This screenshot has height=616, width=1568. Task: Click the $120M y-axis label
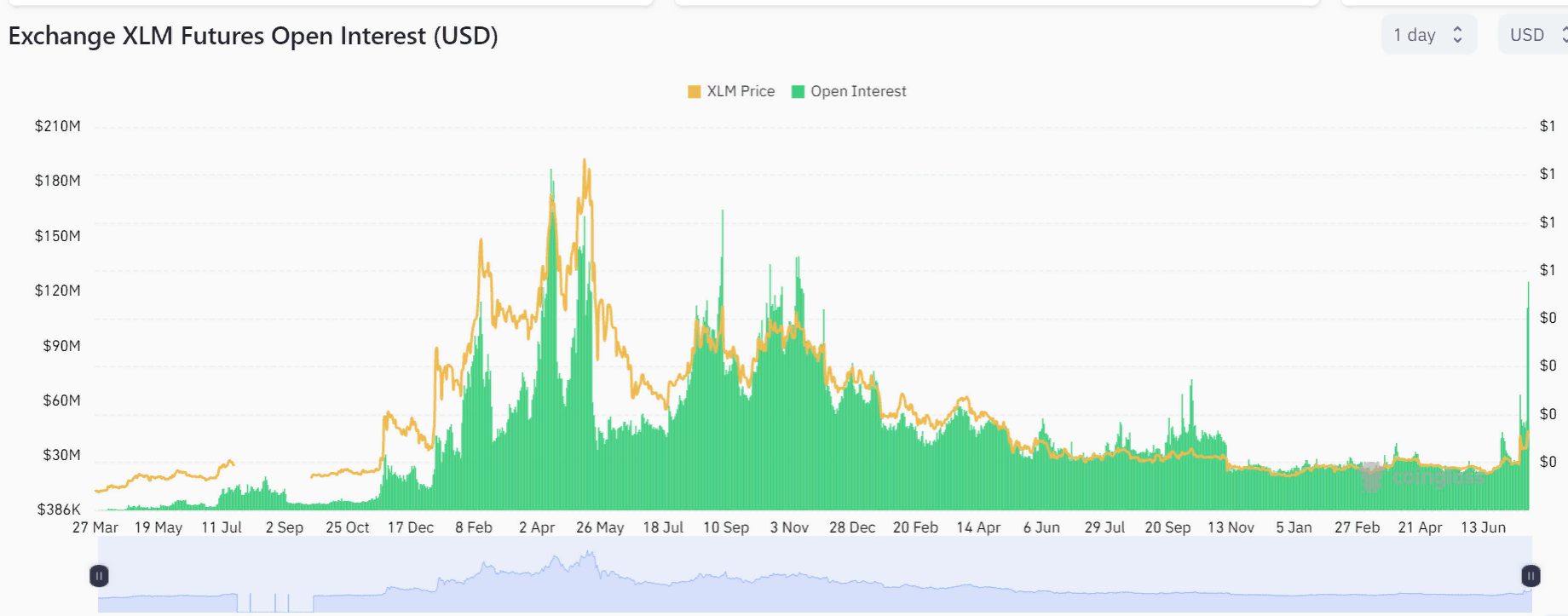pos(58,291)
